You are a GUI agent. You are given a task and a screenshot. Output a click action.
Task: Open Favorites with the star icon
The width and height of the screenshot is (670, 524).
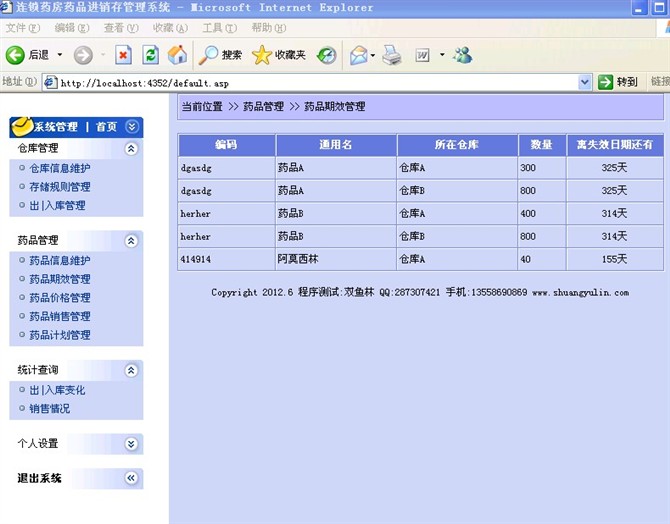[x=262, y=55]
